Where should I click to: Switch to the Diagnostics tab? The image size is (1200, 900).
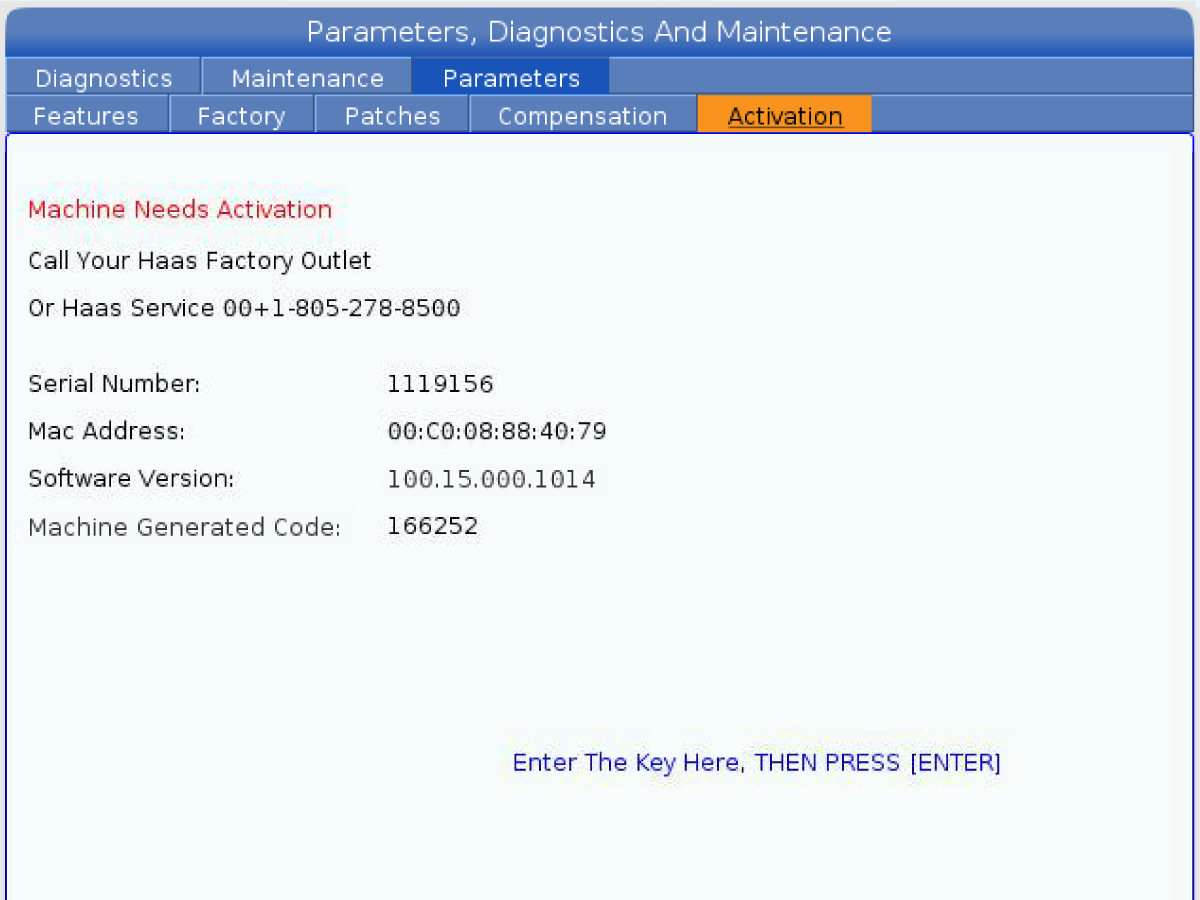point(103,78)
